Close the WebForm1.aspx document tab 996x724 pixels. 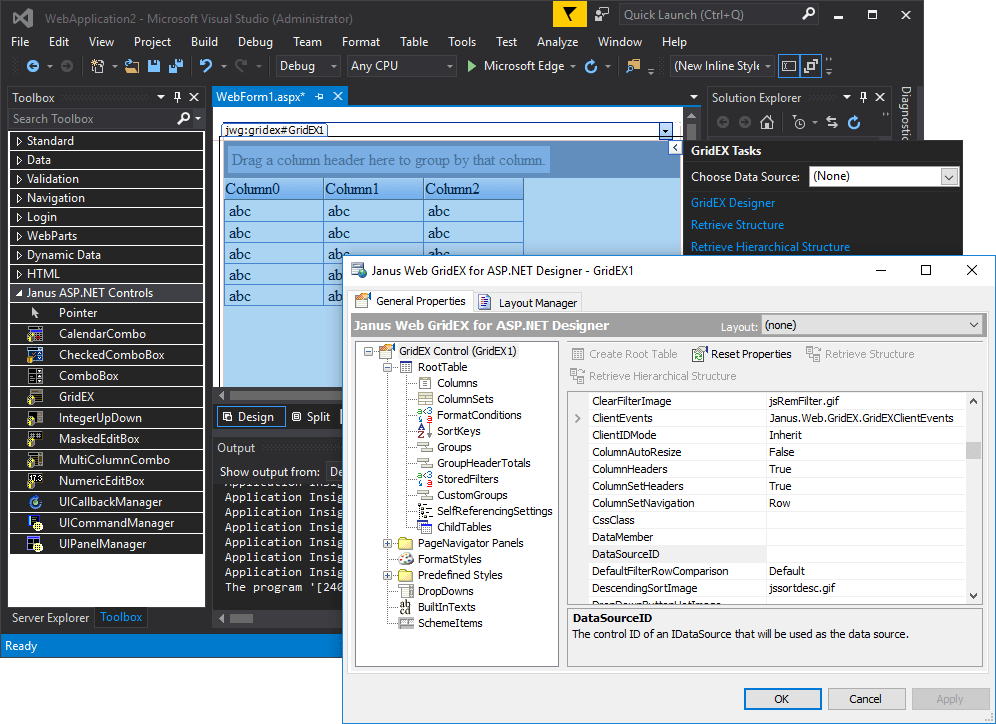coord(338,97)
